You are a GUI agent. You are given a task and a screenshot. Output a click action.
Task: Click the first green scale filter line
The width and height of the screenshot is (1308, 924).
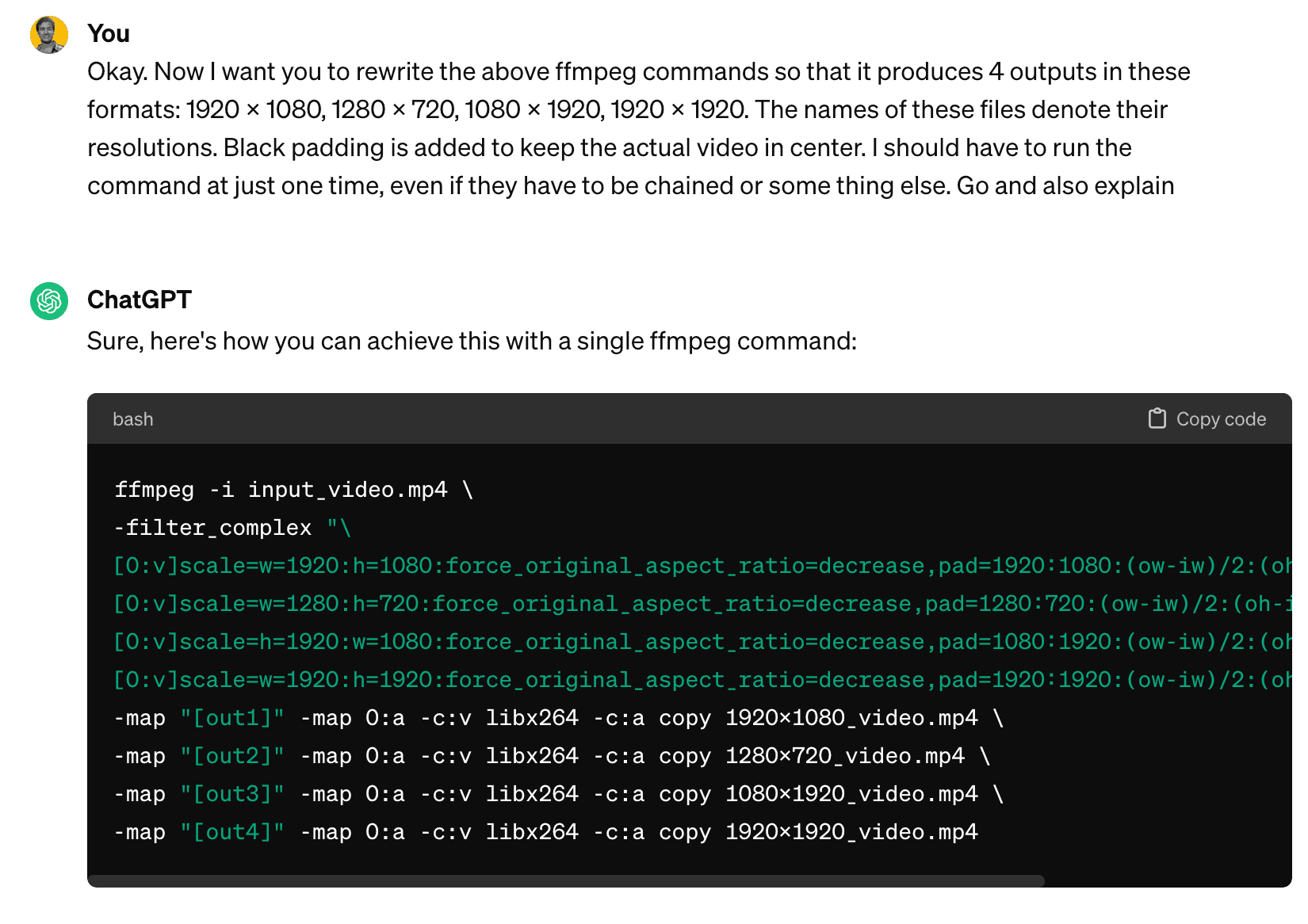point(555,565)
